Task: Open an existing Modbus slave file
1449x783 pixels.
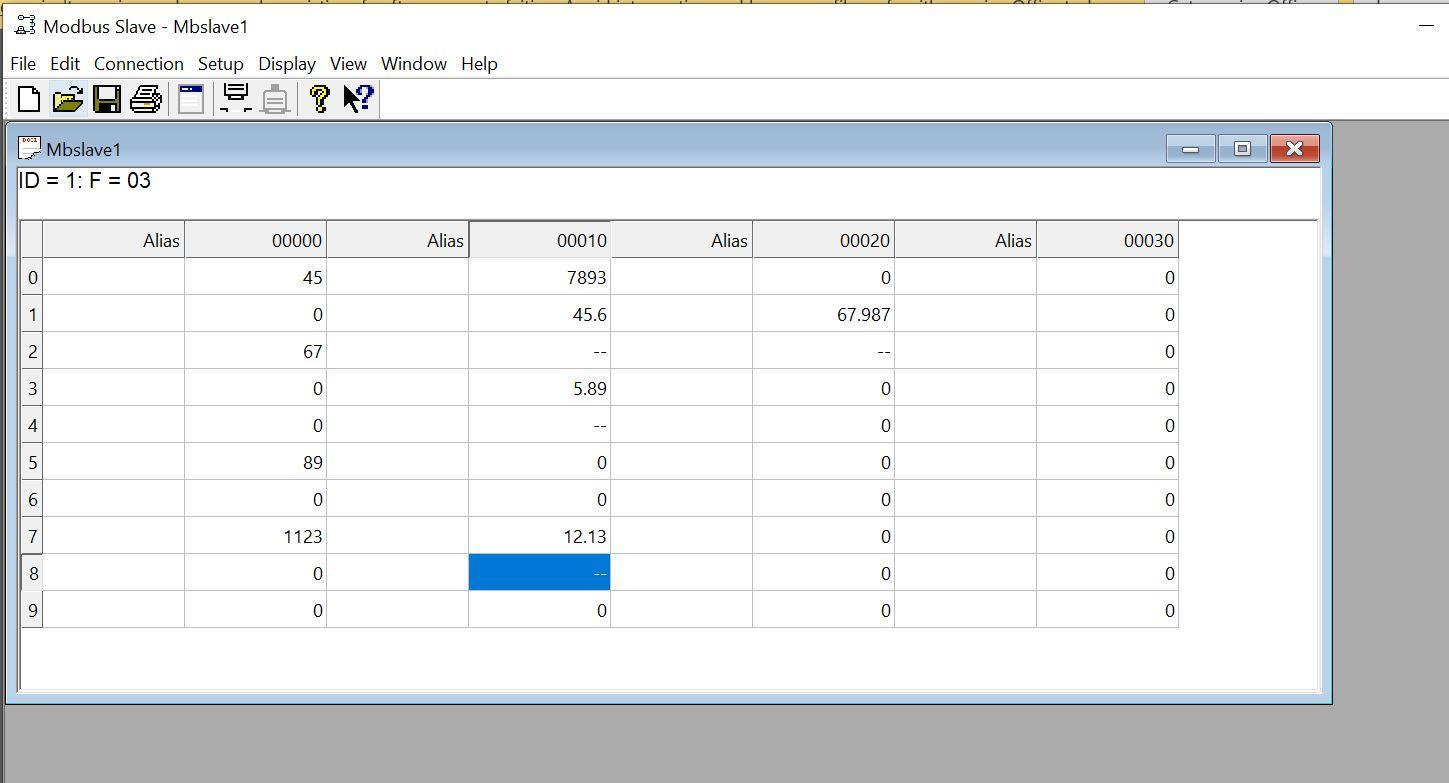Action: tap(67, 98)
